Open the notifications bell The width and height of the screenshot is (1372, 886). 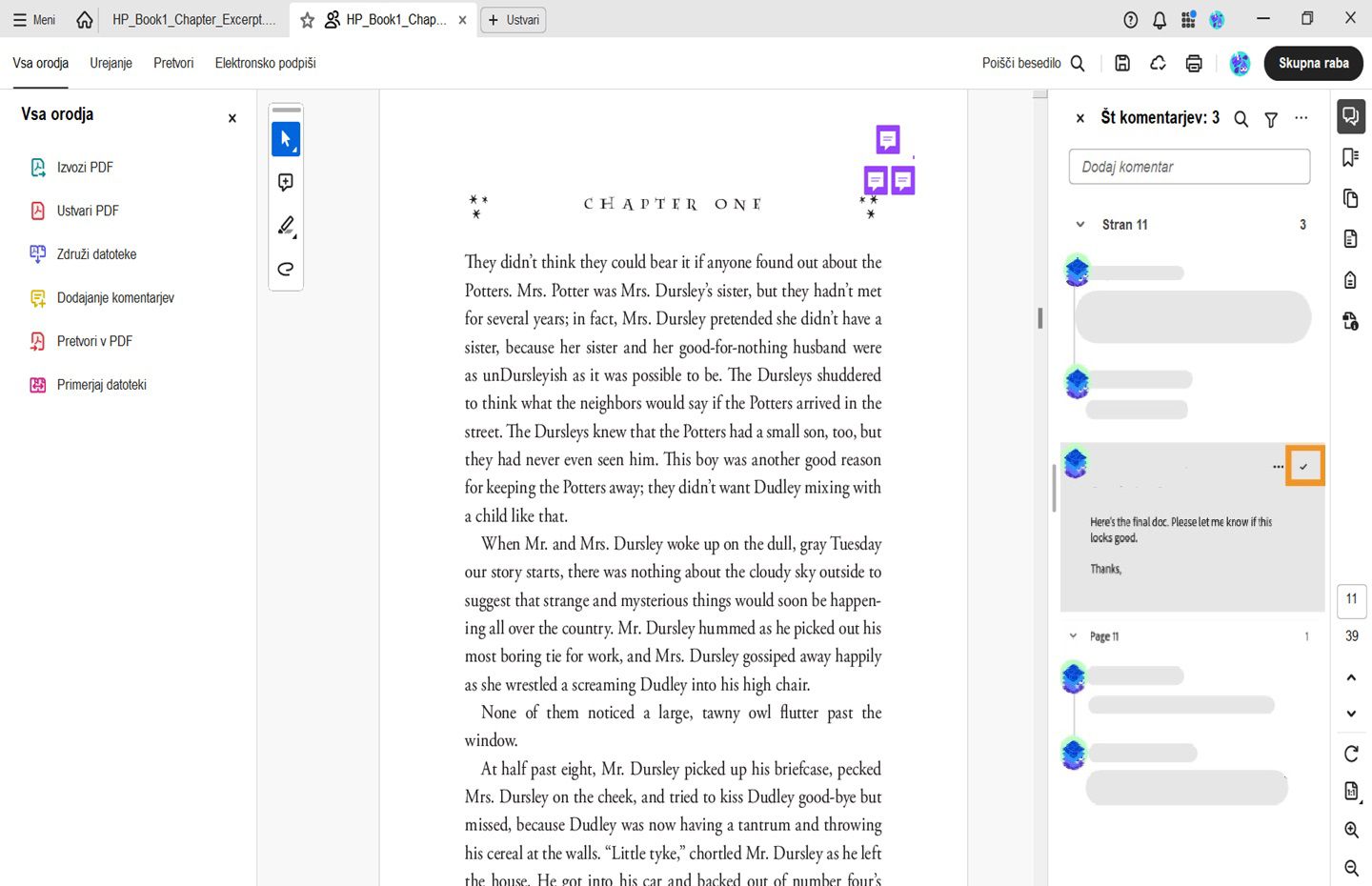point(1160,20)
